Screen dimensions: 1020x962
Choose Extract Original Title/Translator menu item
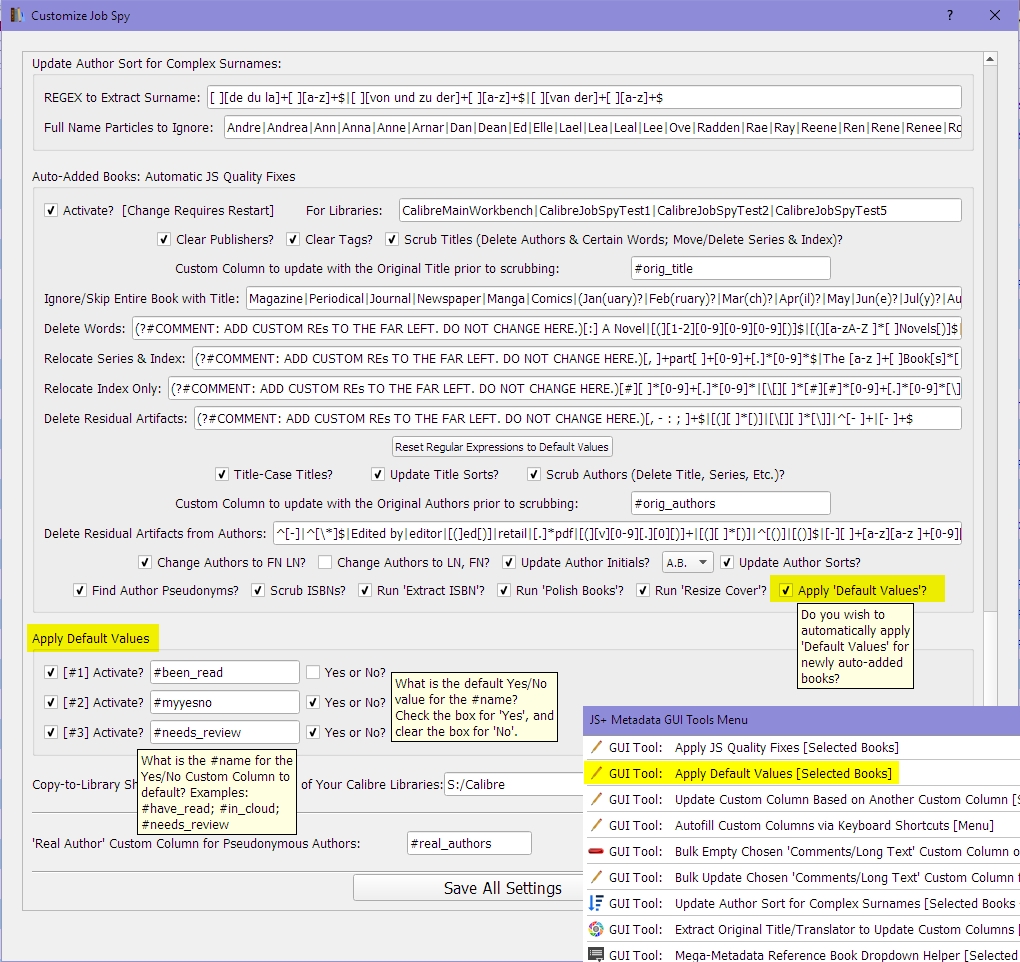[802, 929]
